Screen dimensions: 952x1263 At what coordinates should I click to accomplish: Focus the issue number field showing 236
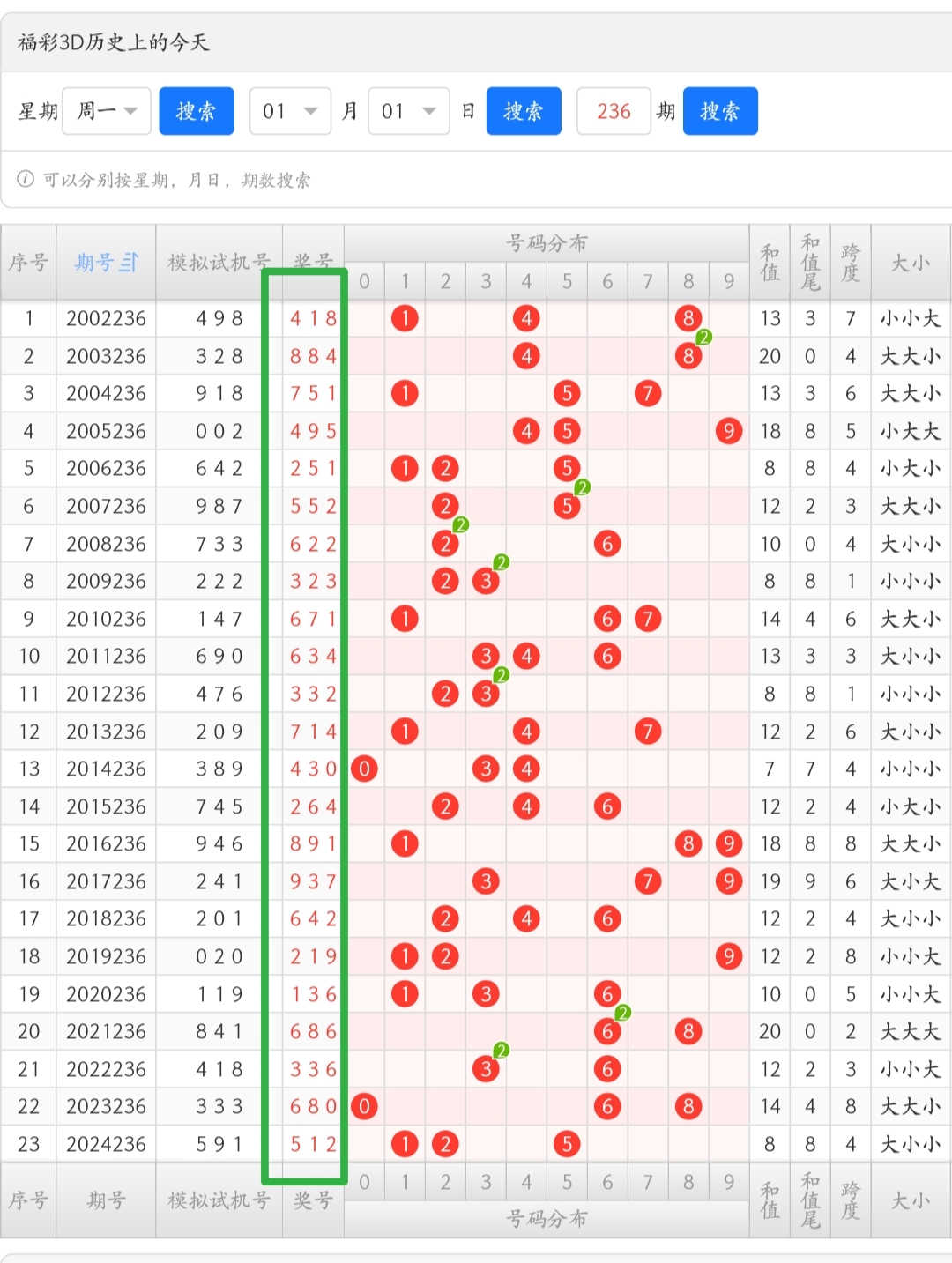pos(614,111)
